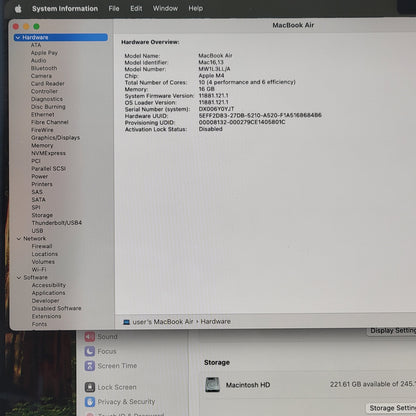Select FireWire in the sidebar

(x=42, y=130)
